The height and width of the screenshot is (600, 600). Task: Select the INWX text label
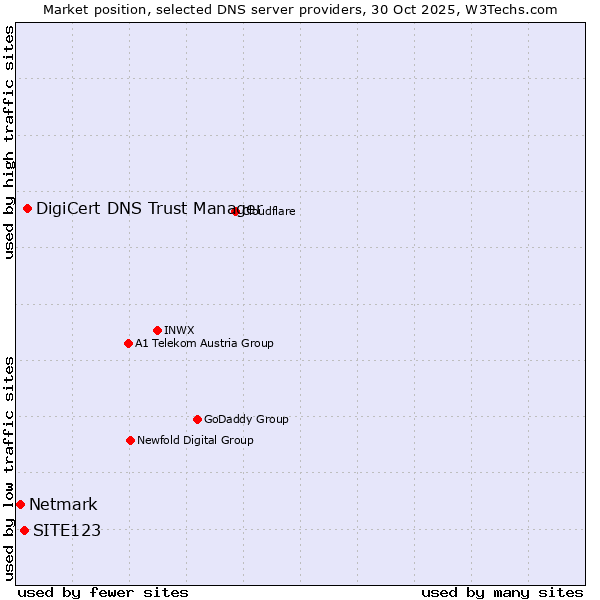179,330
